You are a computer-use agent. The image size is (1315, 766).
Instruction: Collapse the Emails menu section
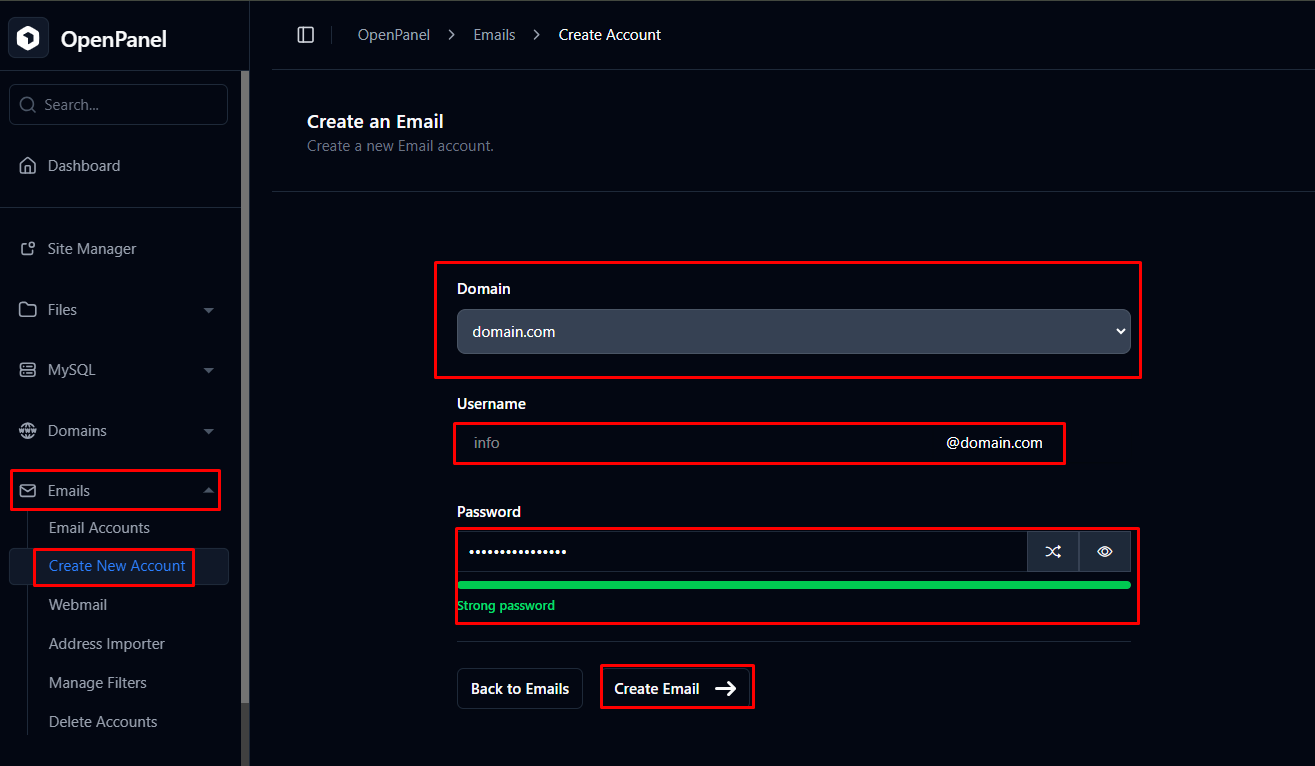pos(209,491)
